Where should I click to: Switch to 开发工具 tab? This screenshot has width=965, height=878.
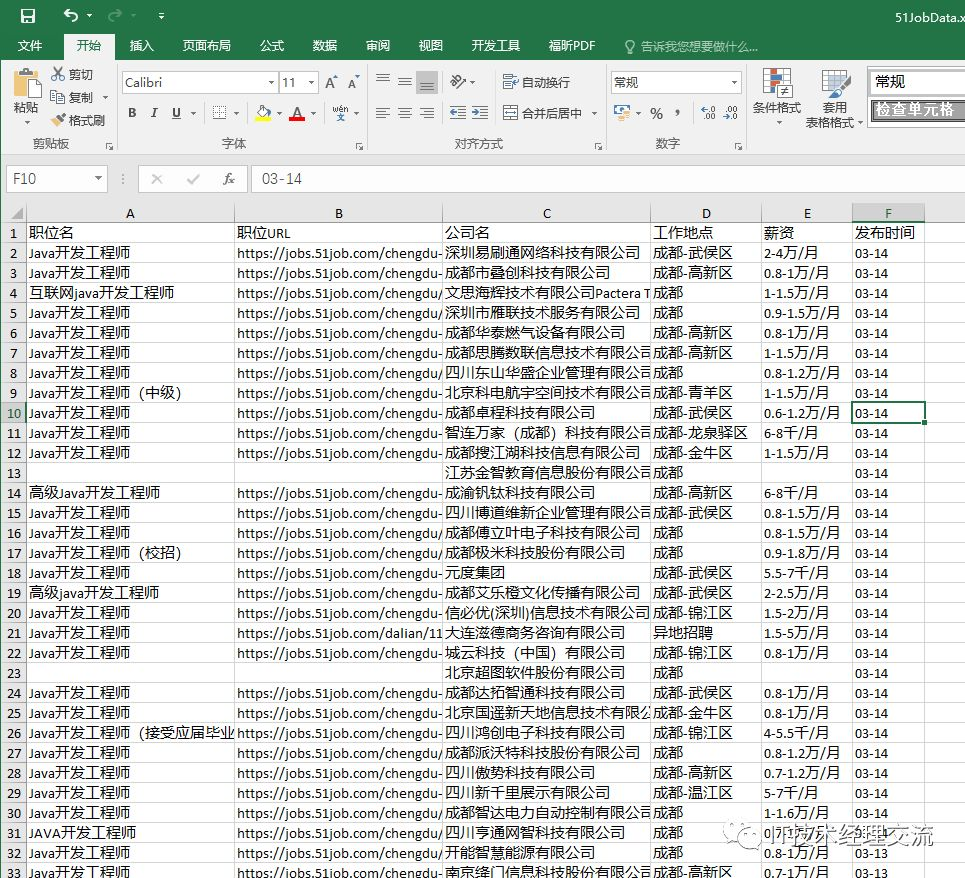pos(495,46)
